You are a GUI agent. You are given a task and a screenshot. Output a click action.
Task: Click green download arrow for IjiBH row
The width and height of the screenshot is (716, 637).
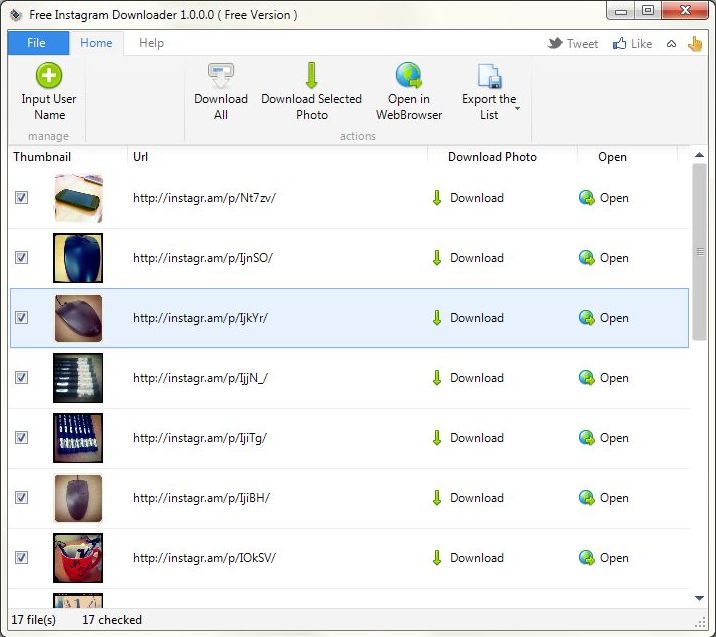tap(437, 498)
